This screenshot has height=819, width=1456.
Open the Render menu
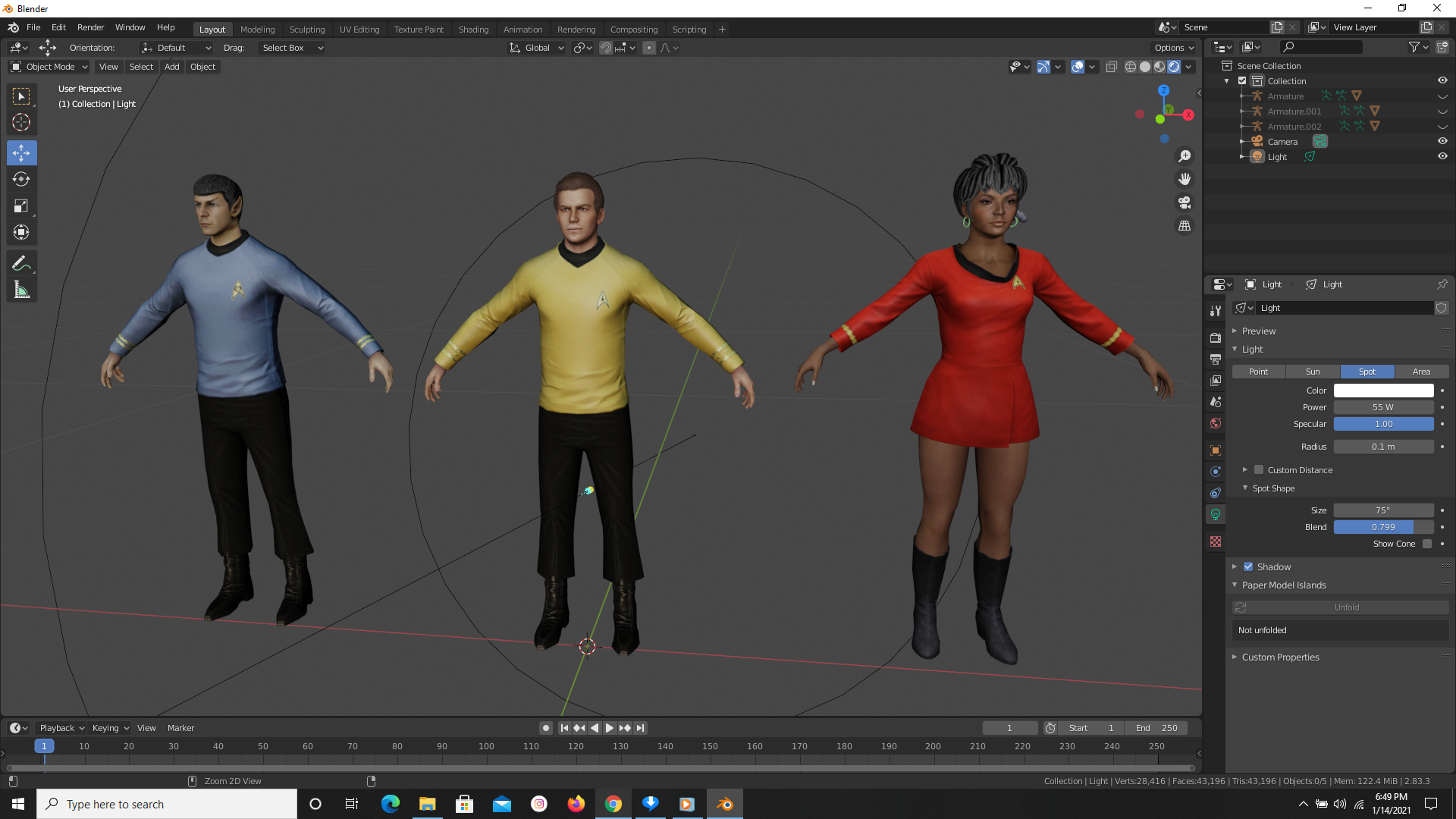click(90, 27)
